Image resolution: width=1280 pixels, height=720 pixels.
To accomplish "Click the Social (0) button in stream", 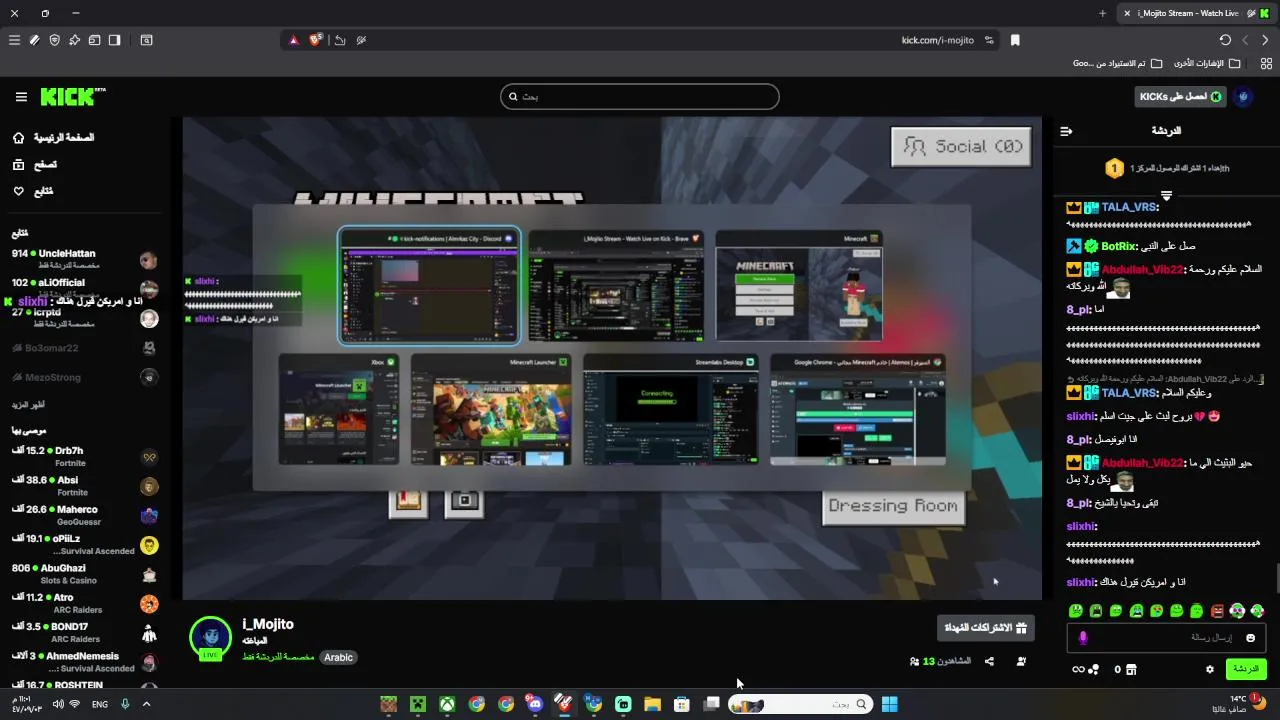I will [961, 147].
